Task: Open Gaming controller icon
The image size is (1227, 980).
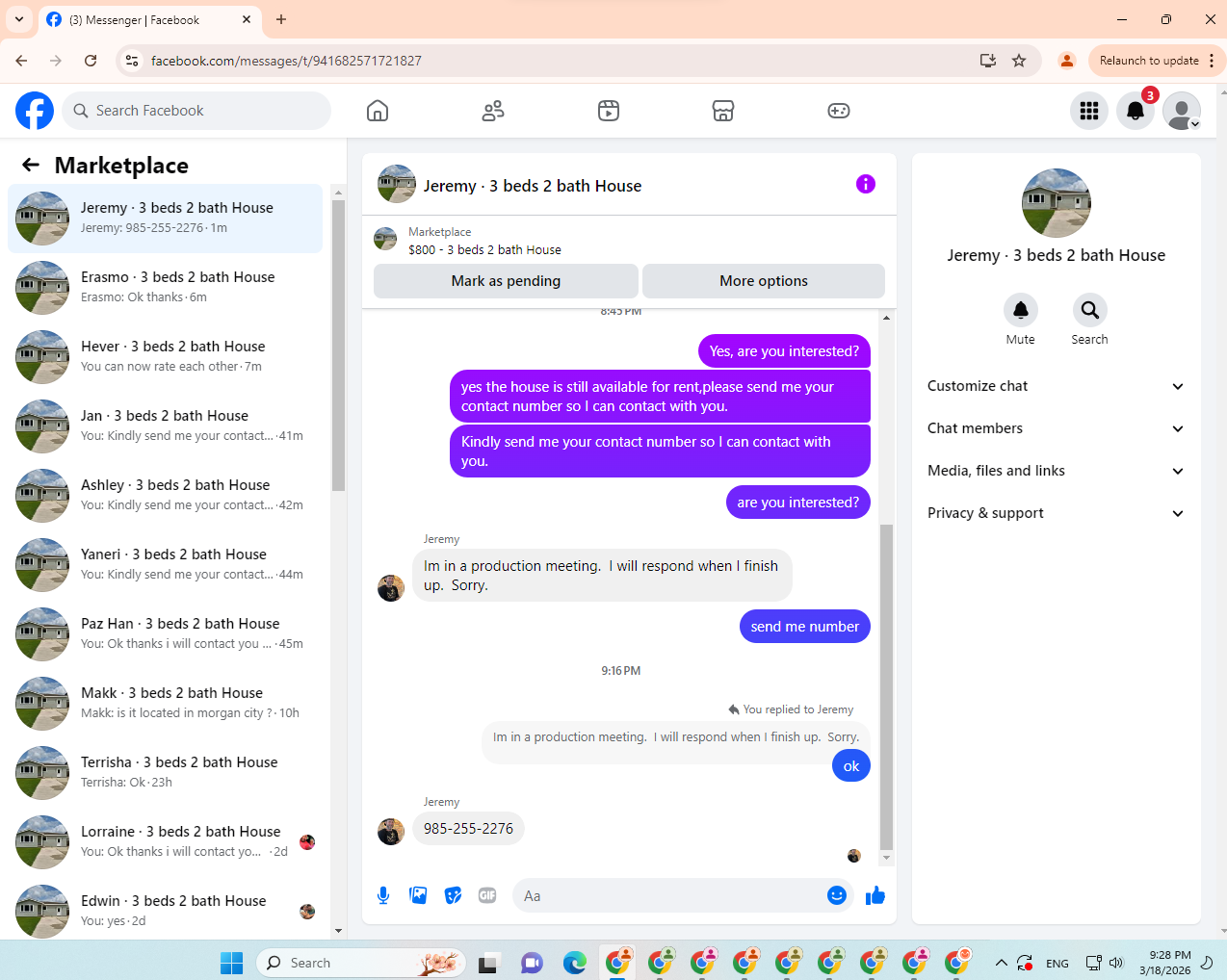Action: (839, 111)
